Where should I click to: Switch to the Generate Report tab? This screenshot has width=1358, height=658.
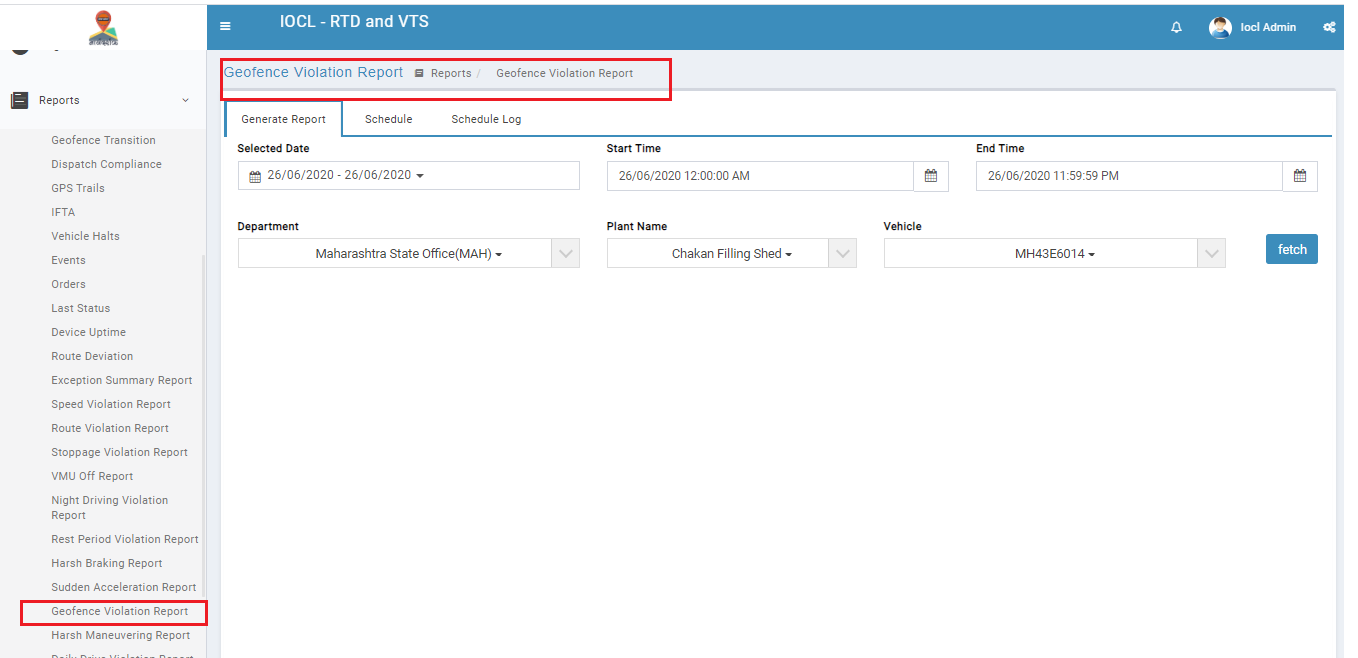click(x=283, y=119)
